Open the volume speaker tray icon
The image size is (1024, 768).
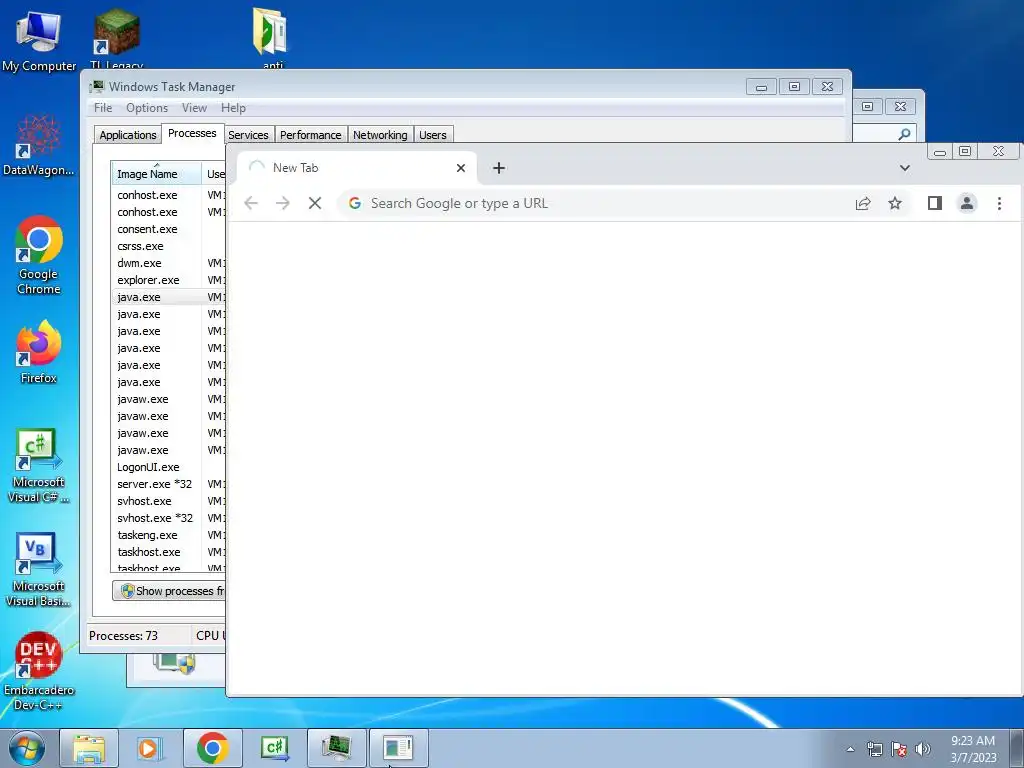click(922, 749)
